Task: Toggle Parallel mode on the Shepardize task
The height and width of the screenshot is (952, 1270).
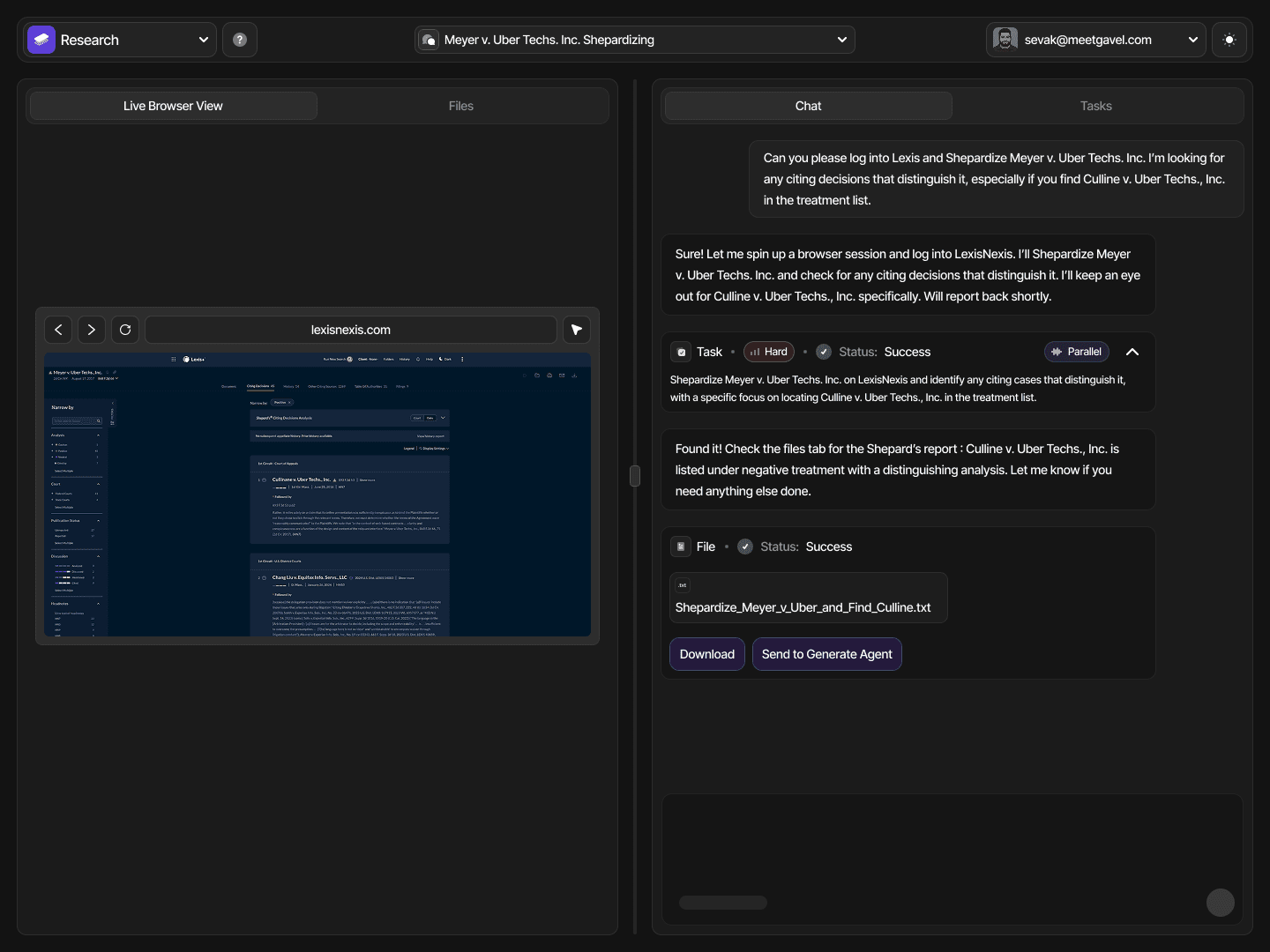Action: point(1076,352)
